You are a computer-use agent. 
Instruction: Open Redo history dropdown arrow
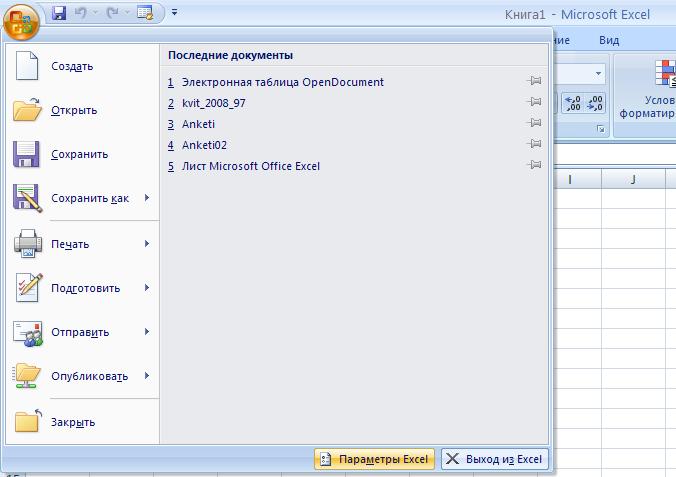[x=127, y=13]
